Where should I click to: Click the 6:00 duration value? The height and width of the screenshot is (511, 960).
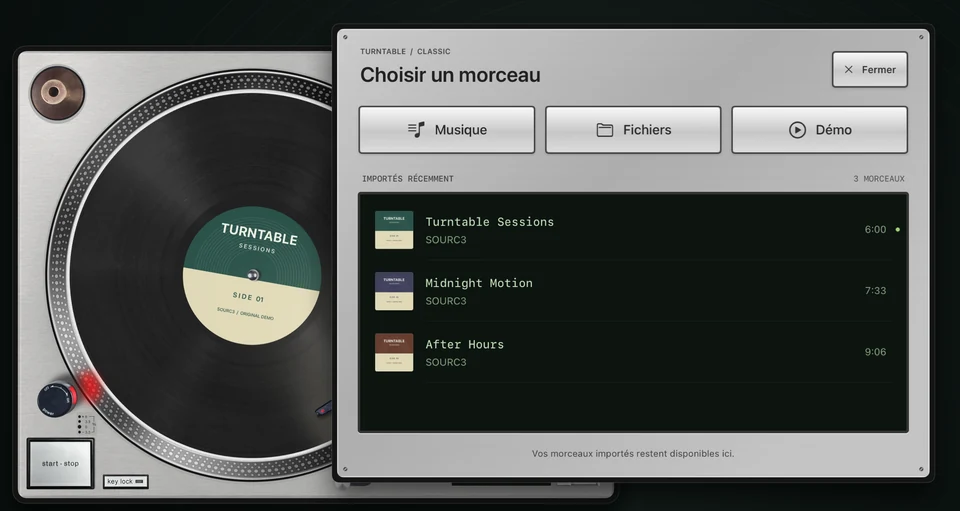coord(876,229)
